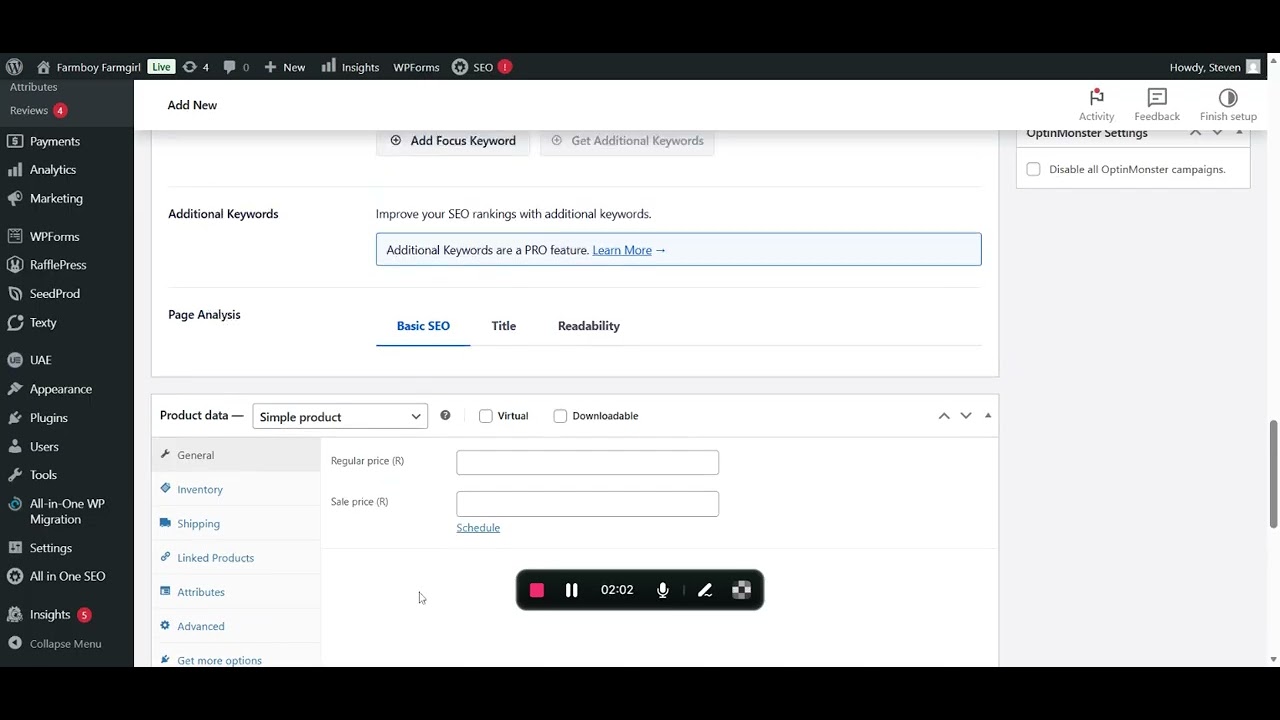The width and height of the screenshot is (1280, 720).
Task: Tick the Downloadable checkbox
Action: coord(560,416)
